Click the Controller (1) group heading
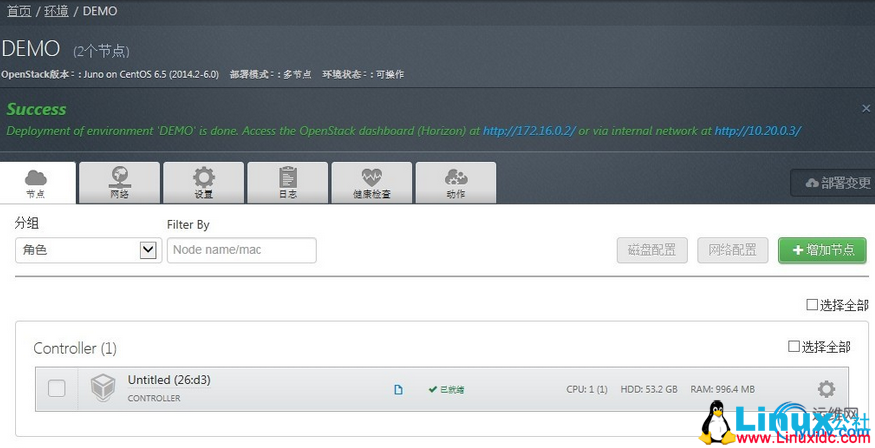This screenshot has width=875, height=448. coord(75,349)
